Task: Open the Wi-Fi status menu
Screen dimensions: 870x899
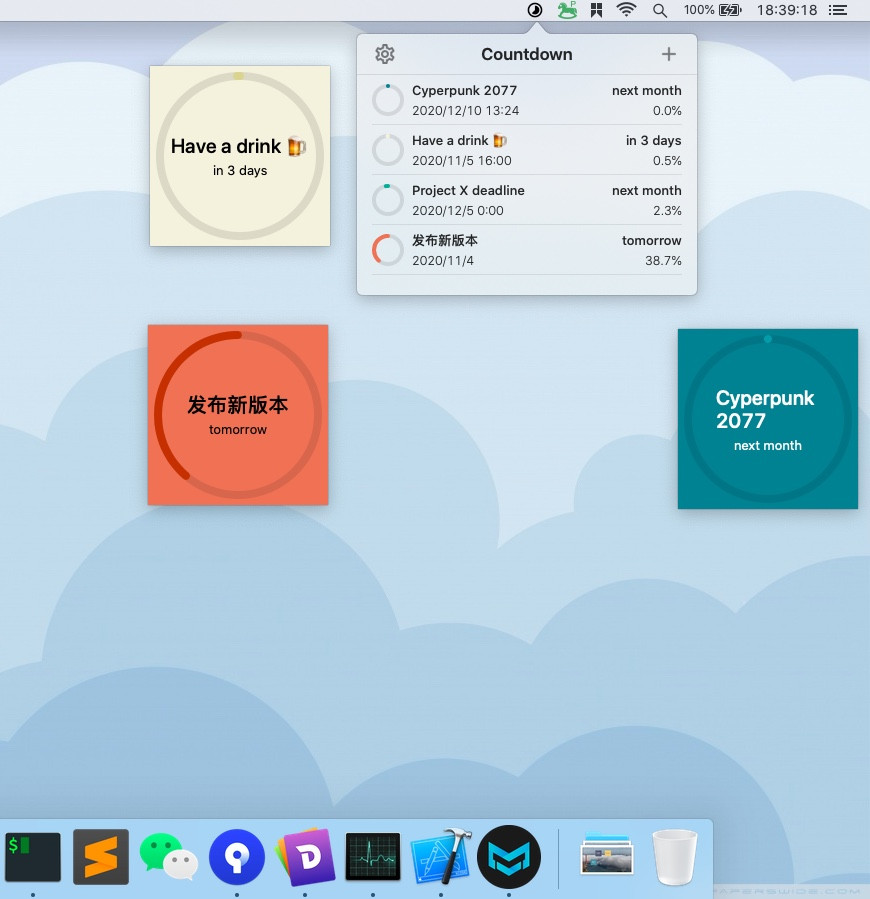Action: (626, 10)
